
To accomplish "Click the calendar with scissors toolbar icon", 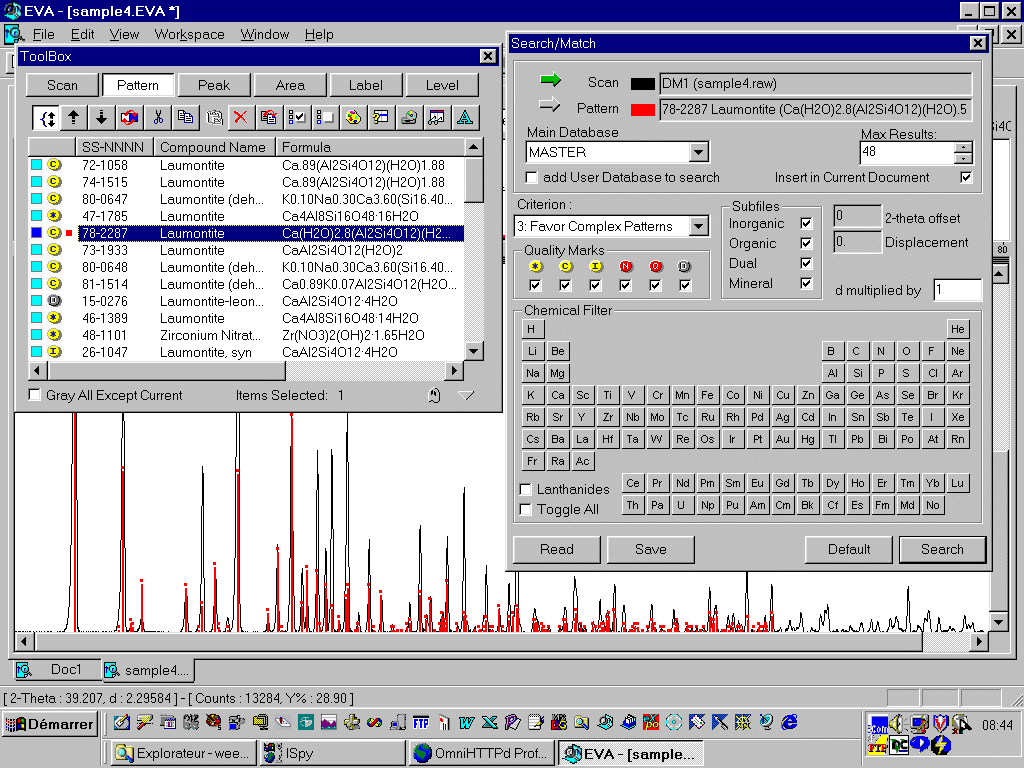I will point(437,118).
